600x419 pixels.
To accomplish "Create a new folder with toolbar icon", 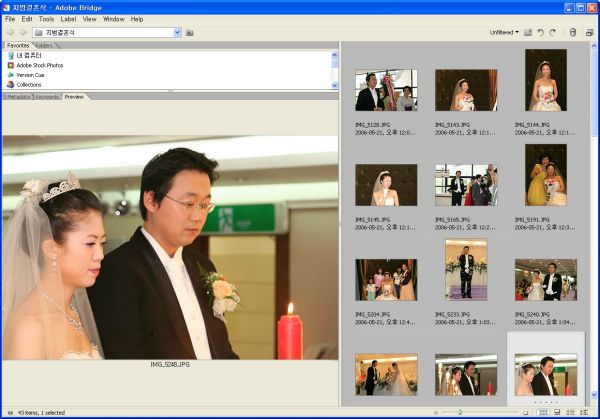I will tap(528, 32).
